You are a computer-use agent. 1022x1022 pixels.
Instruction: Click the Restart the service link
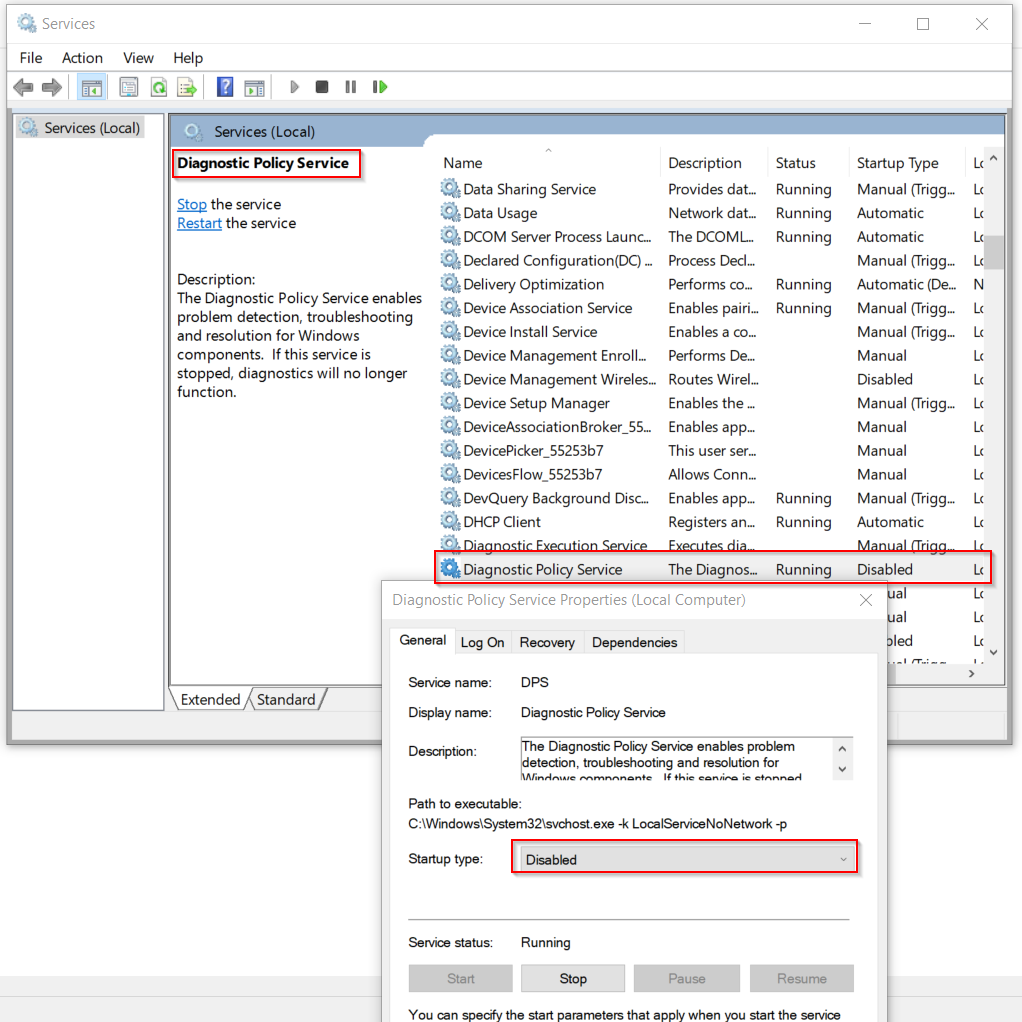[199, 223]
